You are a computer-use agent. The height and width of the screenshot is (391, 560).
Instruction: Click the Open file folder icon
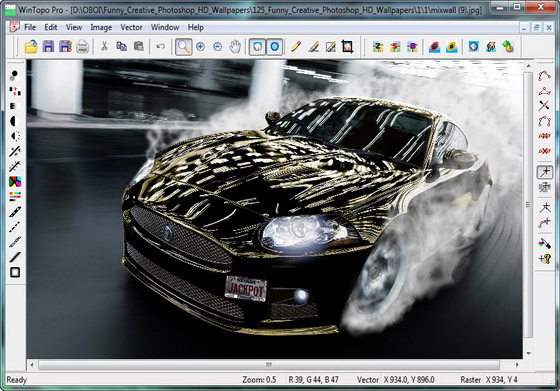[31, 47]
